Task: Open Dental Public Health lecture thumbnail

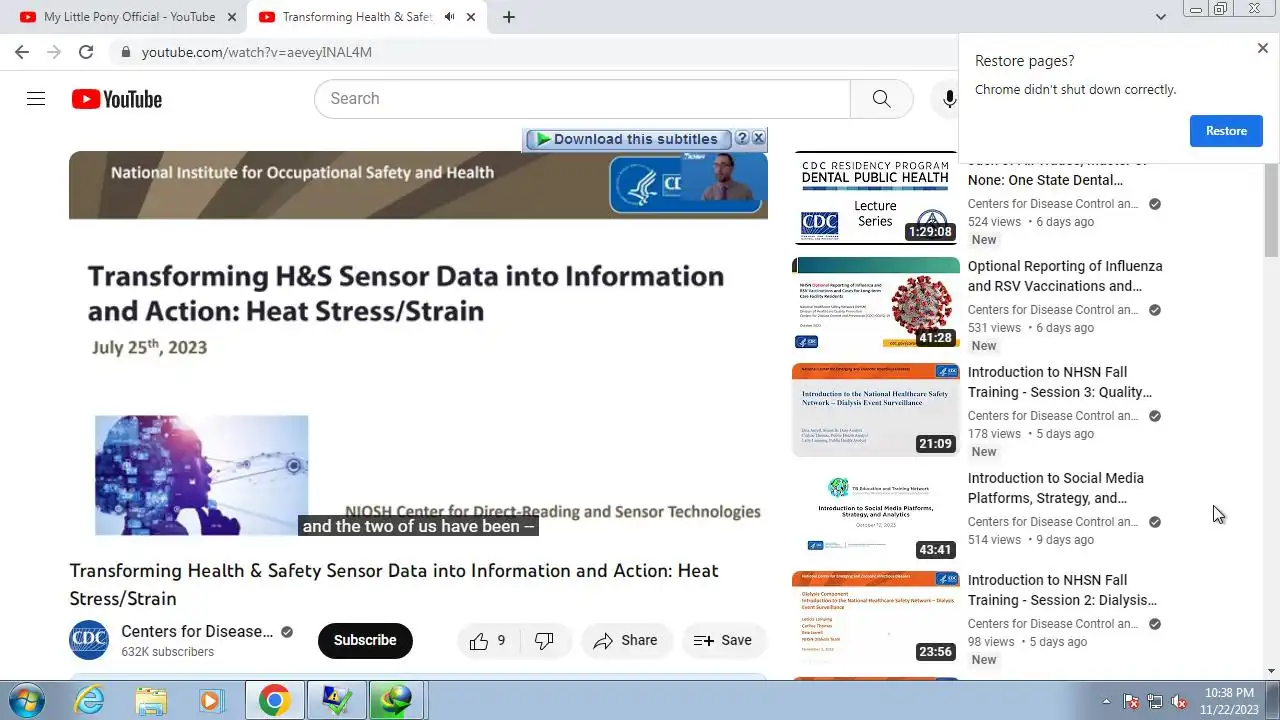Action: point(876,198)
